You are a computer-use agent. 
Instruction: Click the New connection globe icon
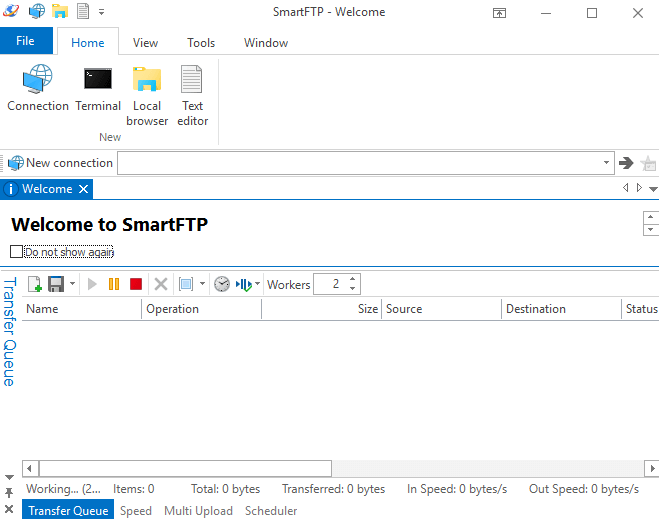click(x=16, y=163)
